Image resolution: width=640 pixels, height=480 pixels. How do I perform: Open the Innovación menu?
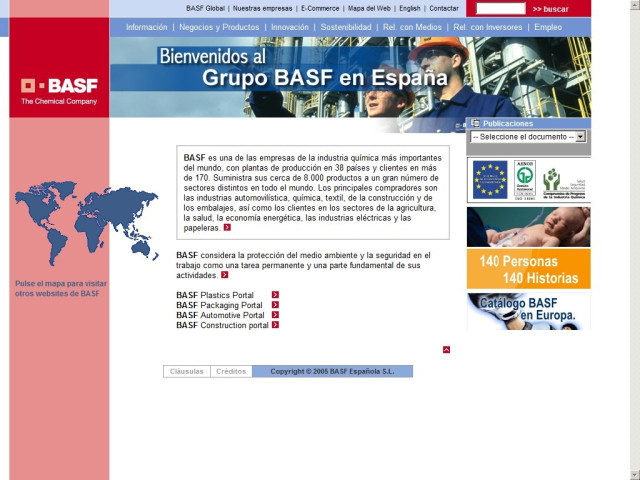pyautogui.click(x=290, y=27)
